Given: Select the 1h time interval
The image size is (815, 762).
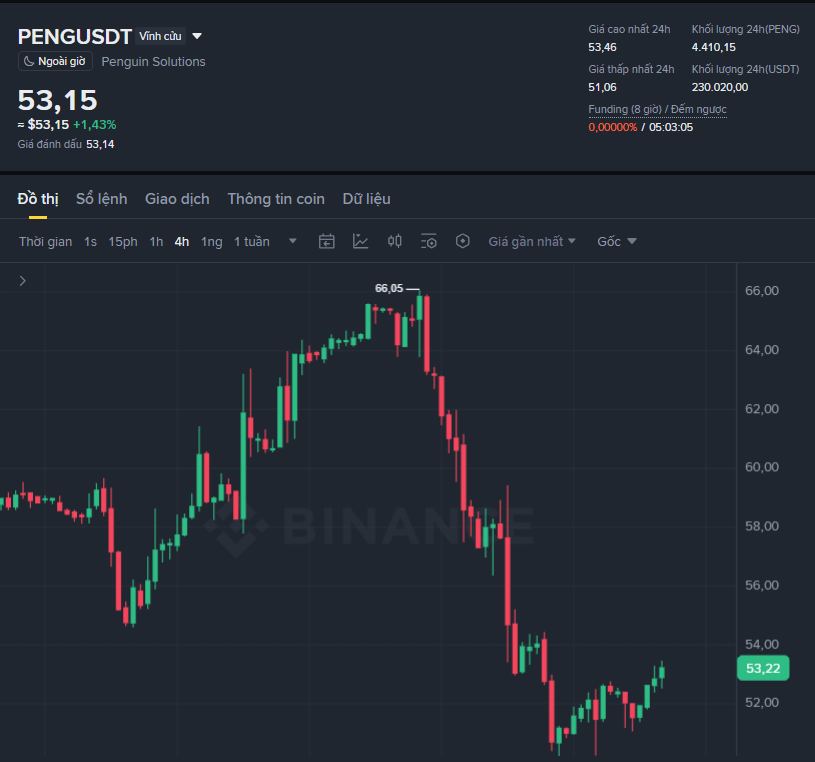Looking at the screenshot, I should [x=156, y=242].
